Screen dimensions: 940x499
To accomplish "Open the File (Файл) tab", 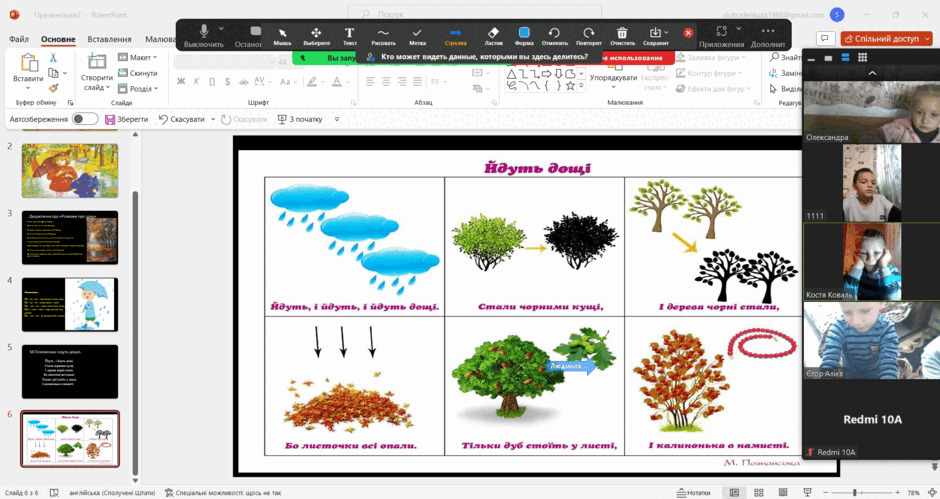I will (19, 39).
